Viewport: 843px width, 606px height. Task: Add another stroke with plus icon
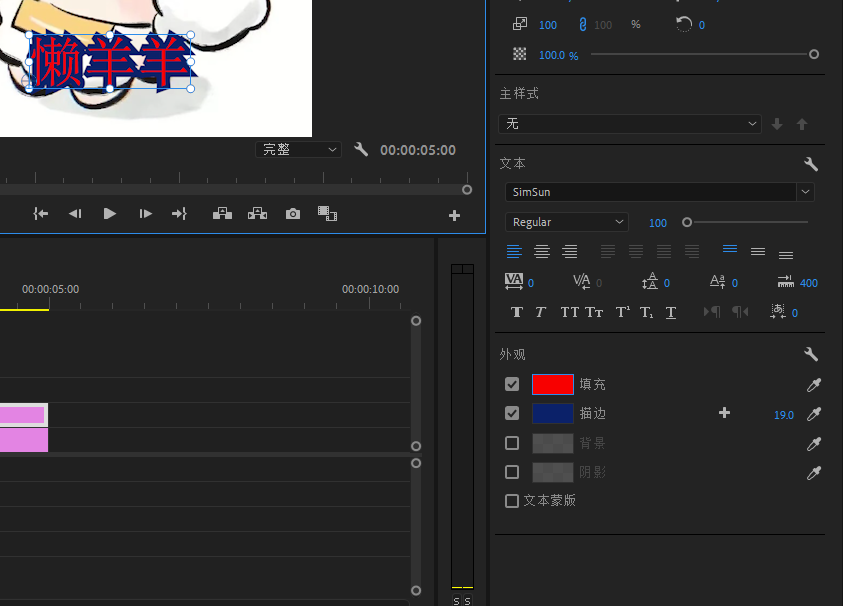(x=725, y=413)
